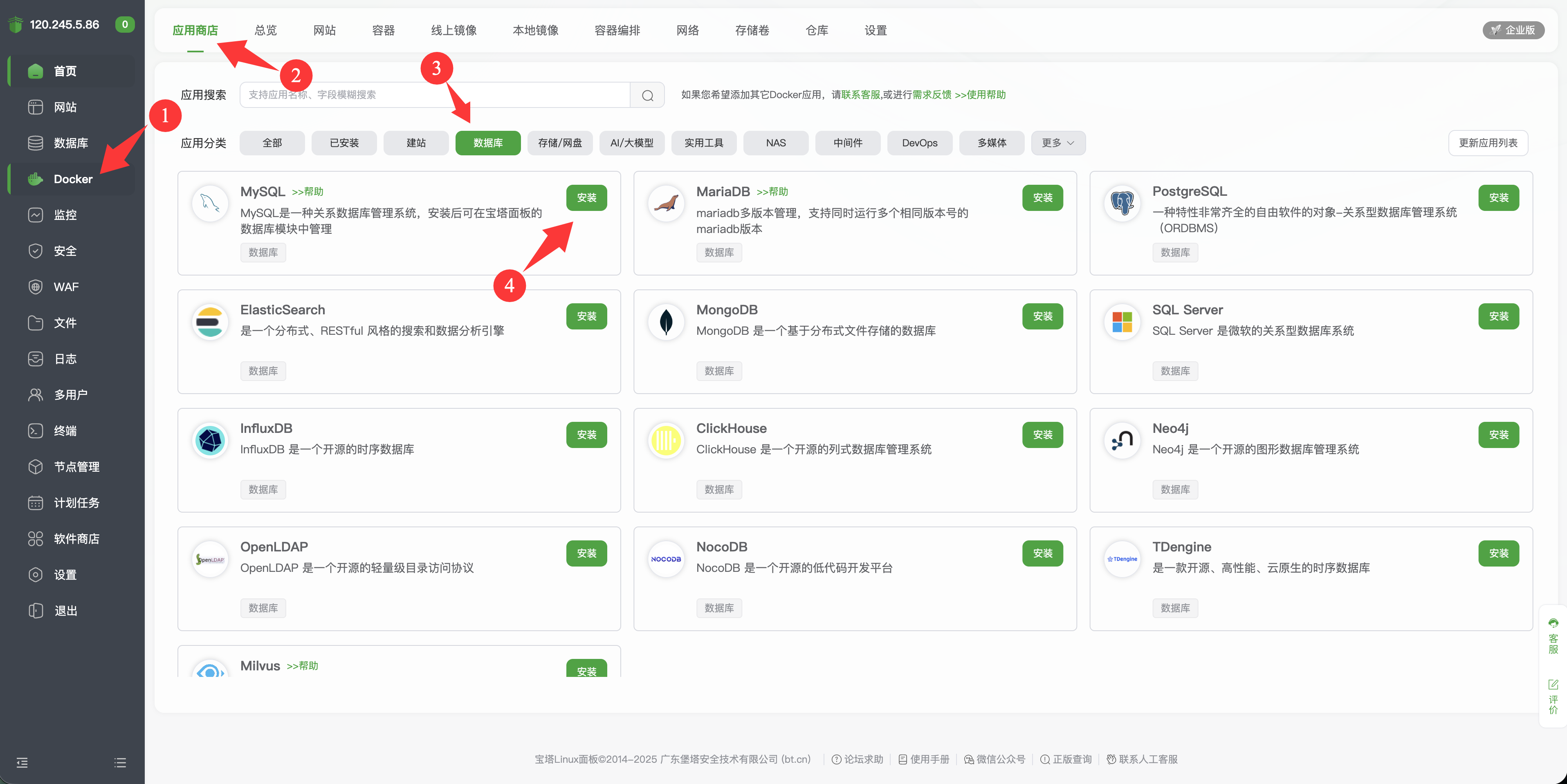Image resolution: width=1567 pixels, height=784 pixels.
Task: Click the customer service headset icon
Action: click(1553, 623)
